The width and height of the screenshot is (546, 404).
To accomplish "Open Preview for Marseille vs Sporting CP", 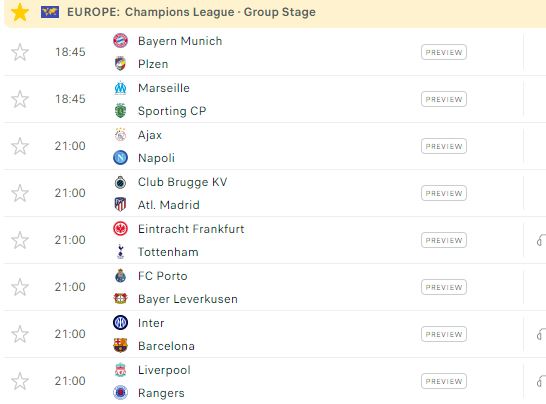I will coord(444,99).
